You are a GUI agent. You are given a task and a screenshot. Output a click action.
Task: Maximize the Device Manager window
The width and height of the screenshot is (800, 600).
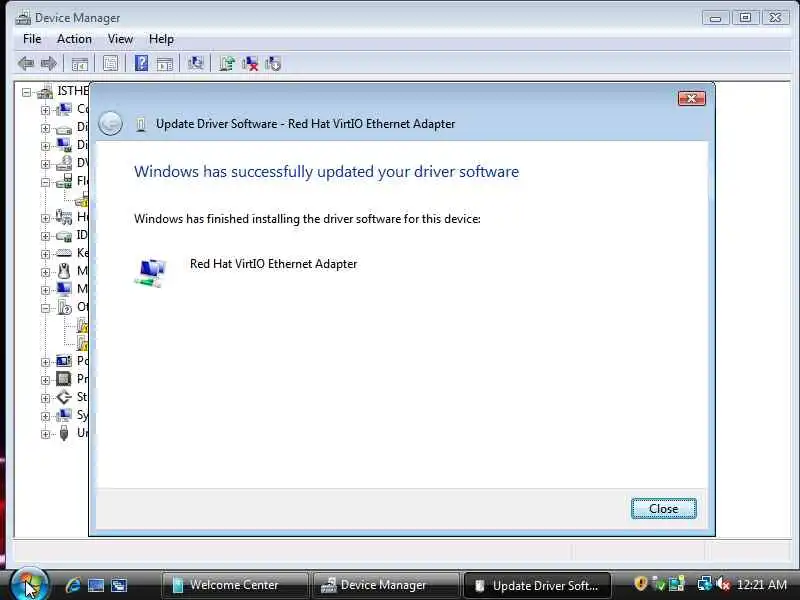[x=745, y=18]
